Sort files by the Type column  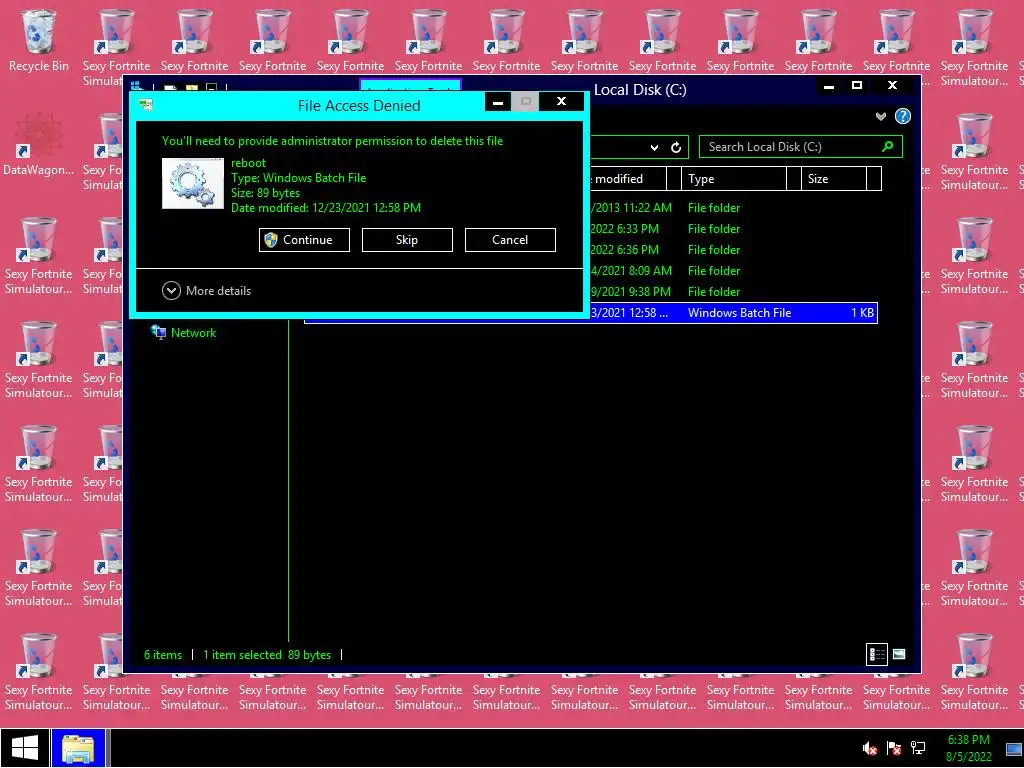coord(733,178)
